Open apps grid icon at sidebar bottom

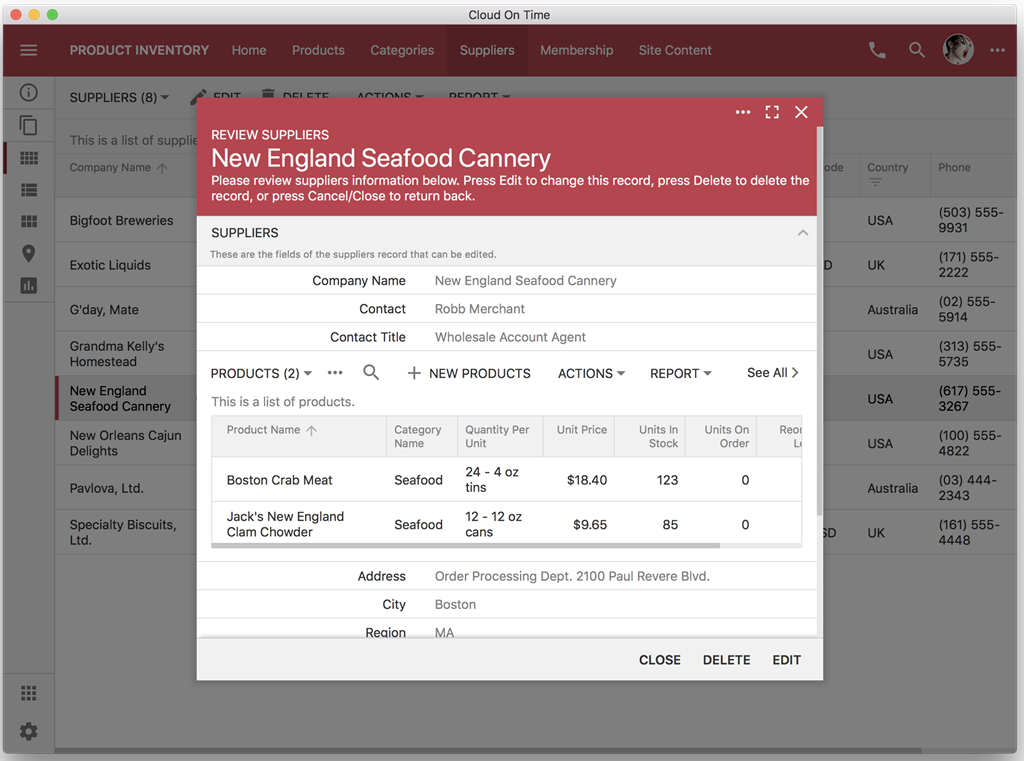pyautogui.click(x=29, y=693)
